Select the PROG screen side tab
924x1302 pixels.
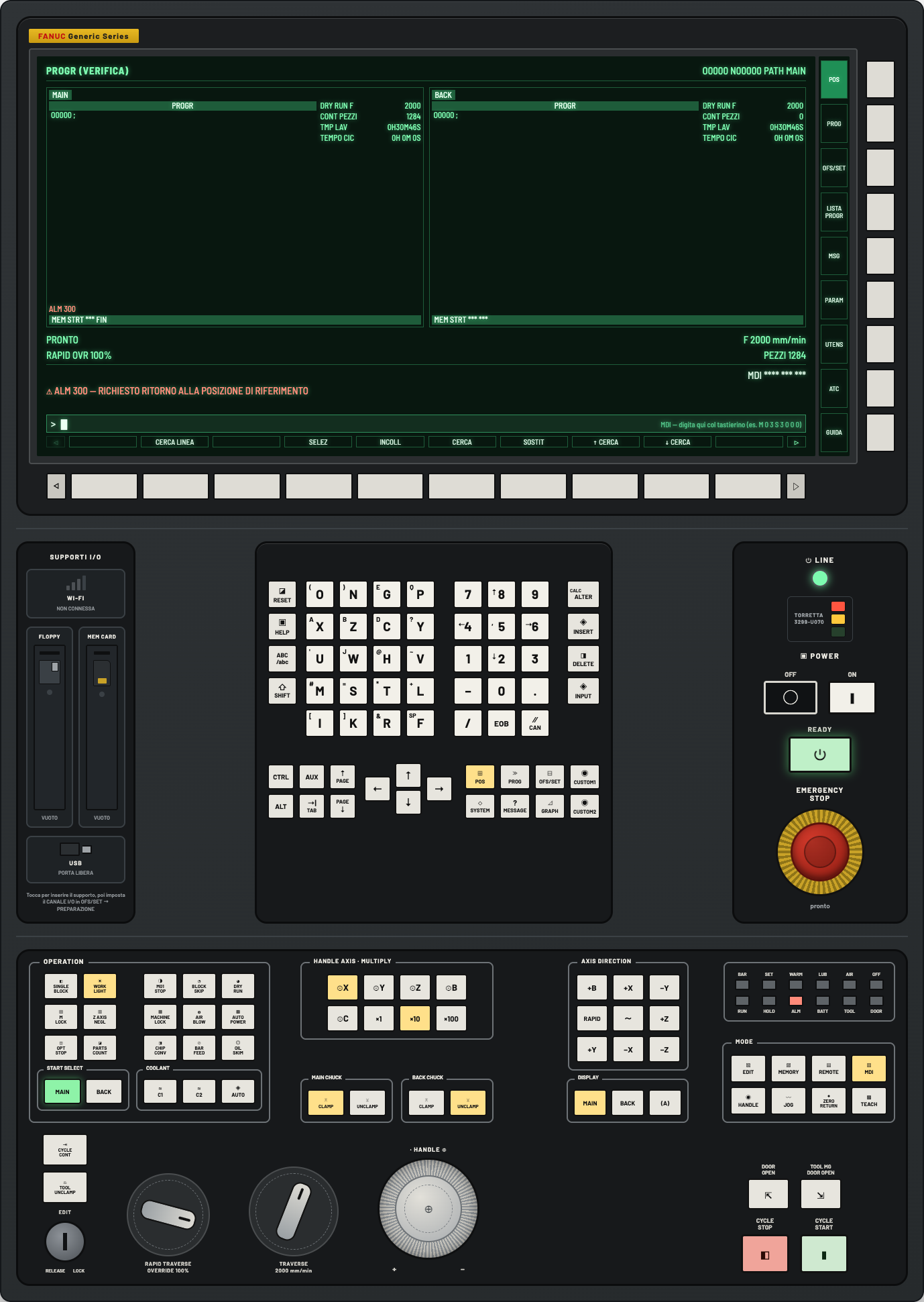[834, 124]
